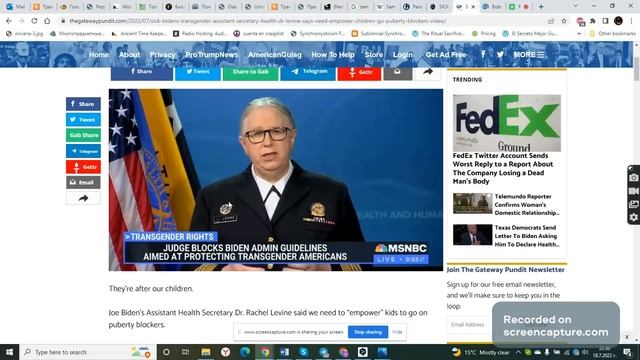Open the Privacy nav item
The width and height of the screenshot is (640, 360).
[x=162, y=55]
